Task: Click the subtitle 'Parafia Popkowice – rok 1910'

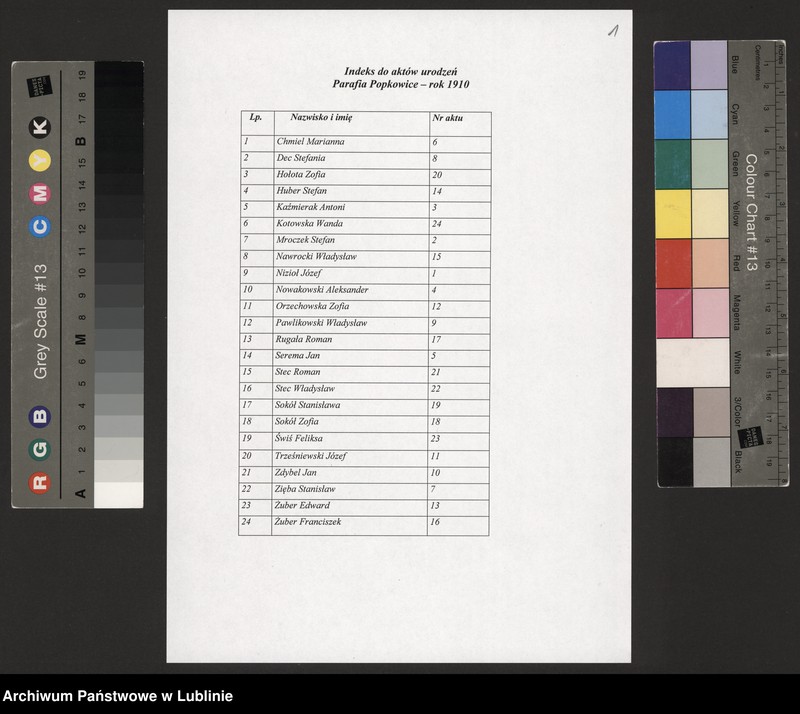Action: (401, 84)
